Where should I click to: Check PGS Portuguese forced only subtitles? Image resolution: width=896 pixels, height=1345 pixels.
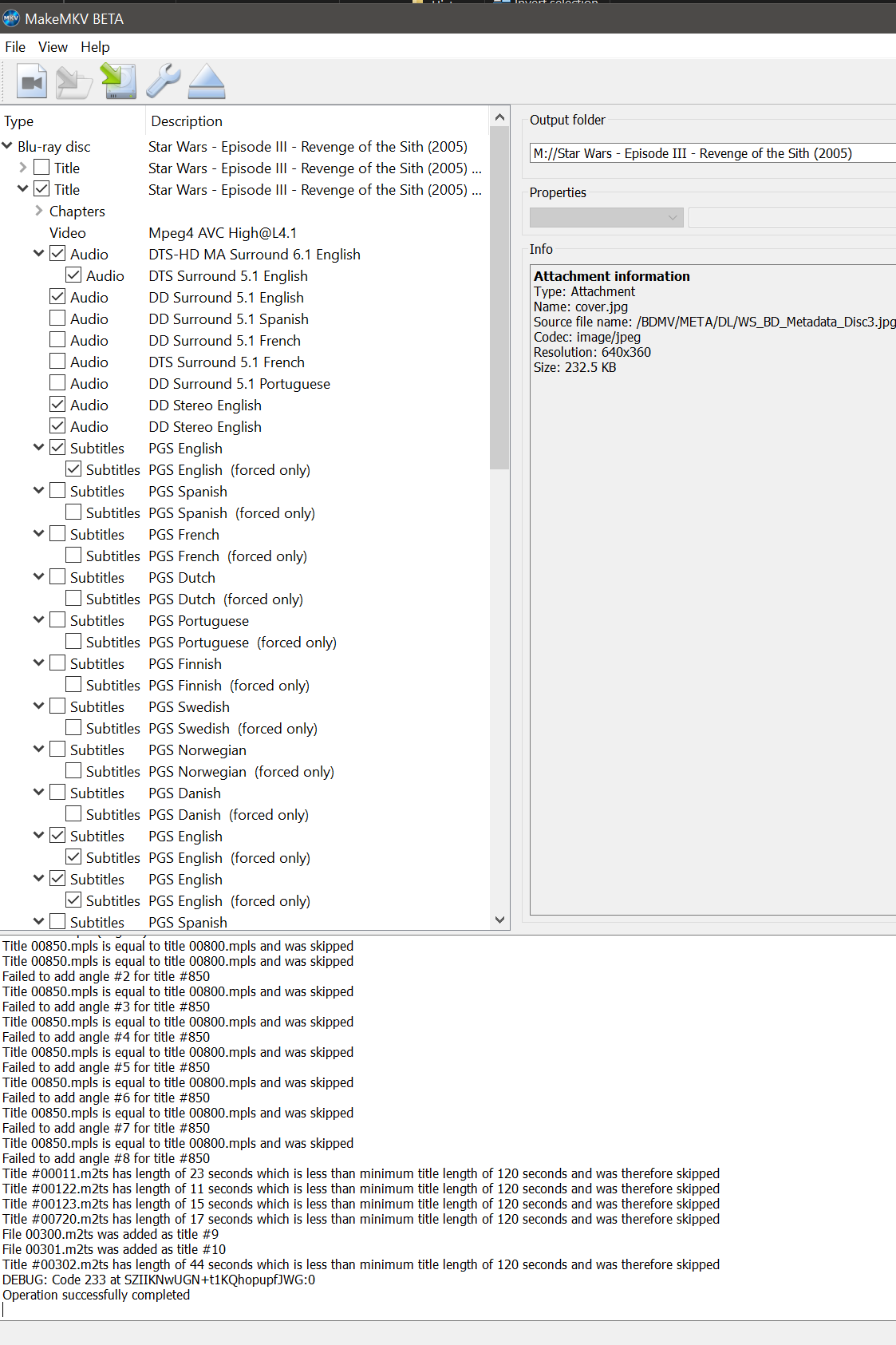tap(73, 642)
